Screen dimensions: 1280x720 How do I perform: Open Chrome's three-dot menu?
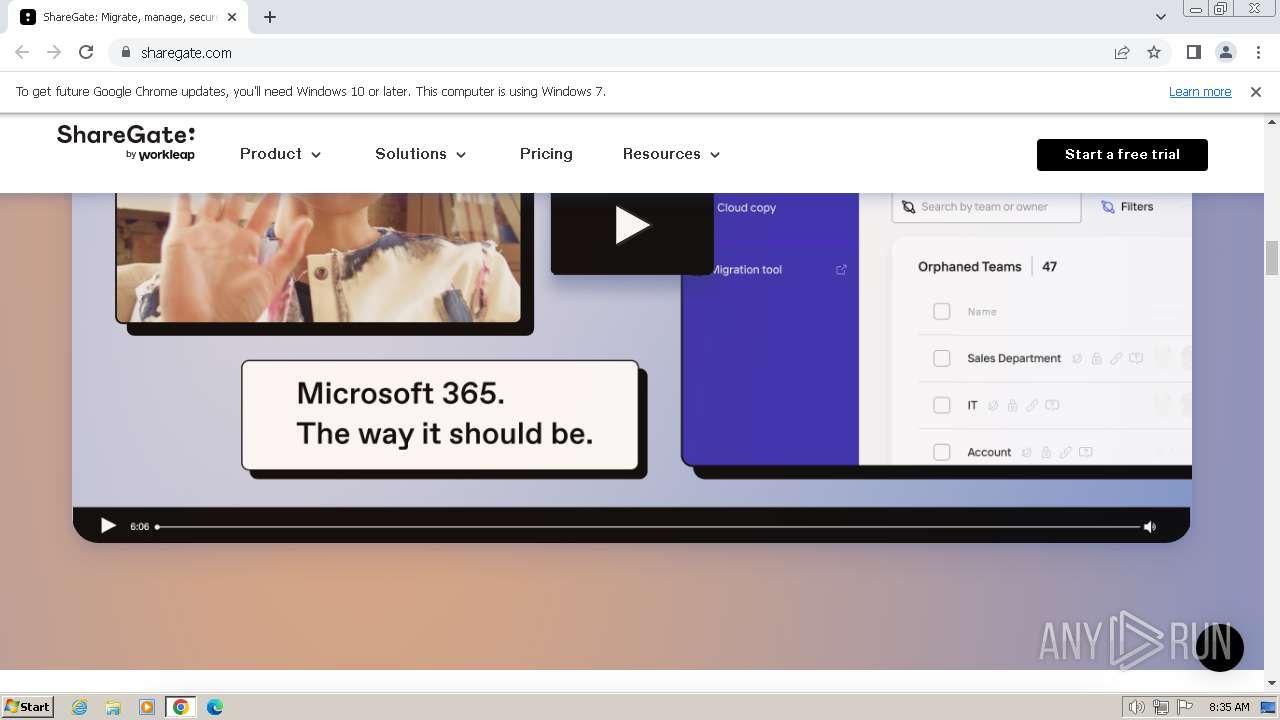click(x=1258, y=52)
